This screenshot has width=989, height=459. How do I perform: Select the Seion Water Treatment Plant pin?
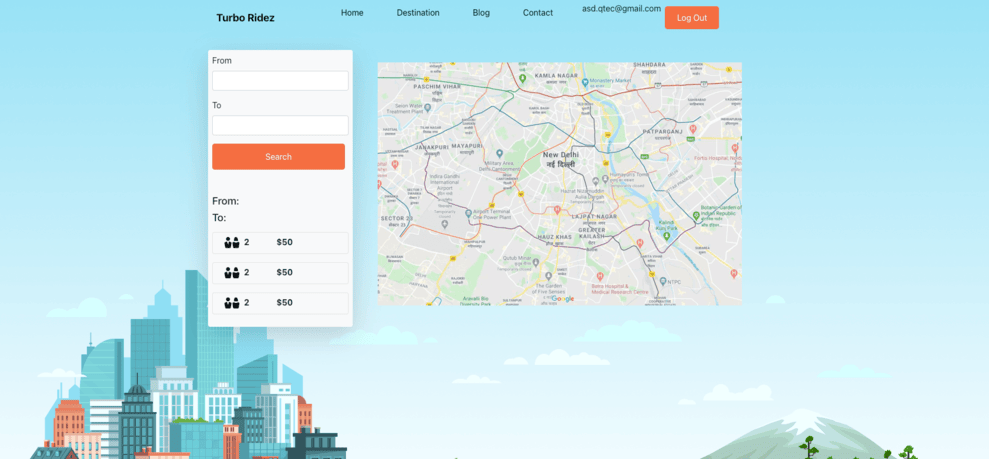(428, 108)
